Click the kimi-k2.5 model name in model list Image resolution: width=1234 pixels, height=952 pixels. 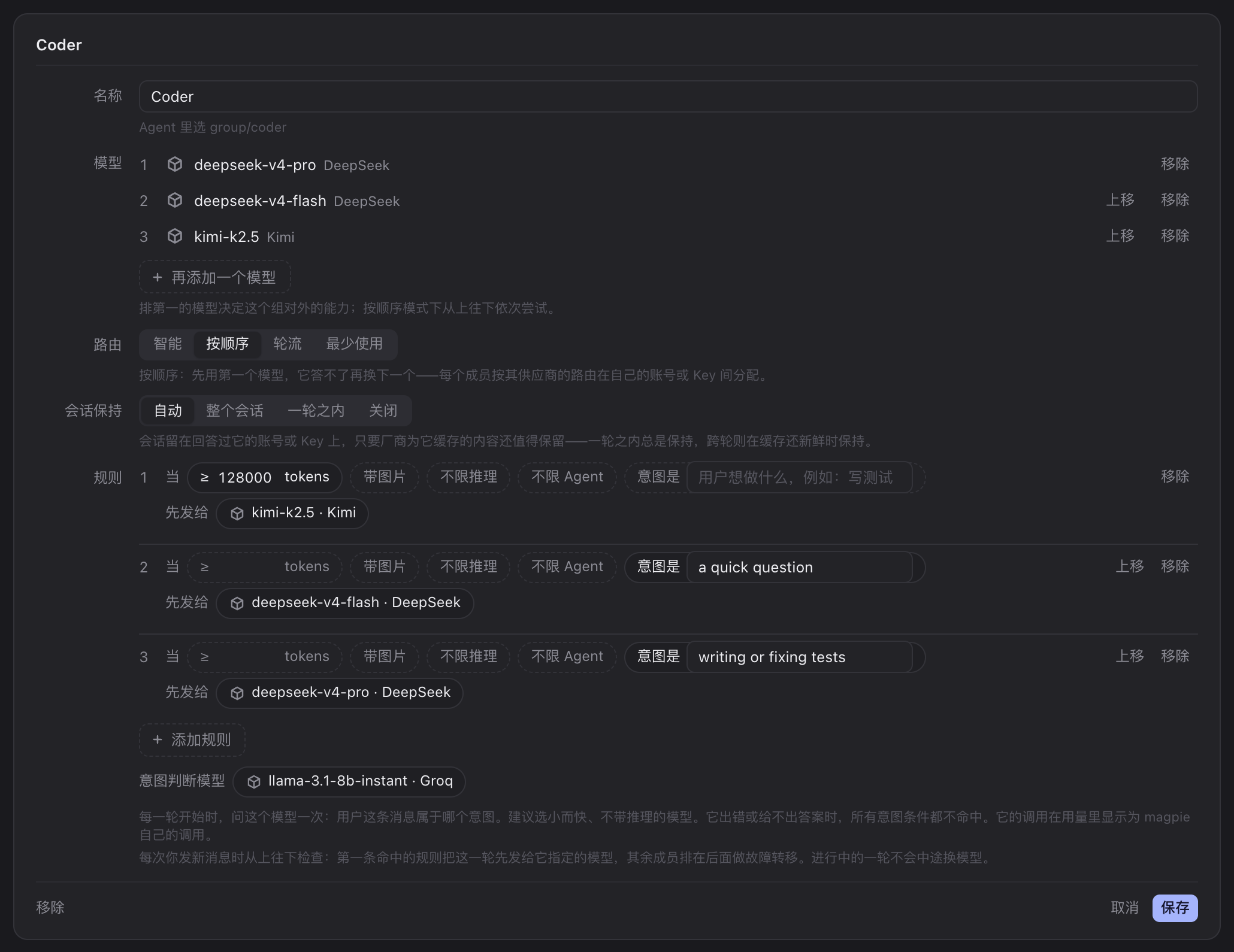tap(226, 237)
